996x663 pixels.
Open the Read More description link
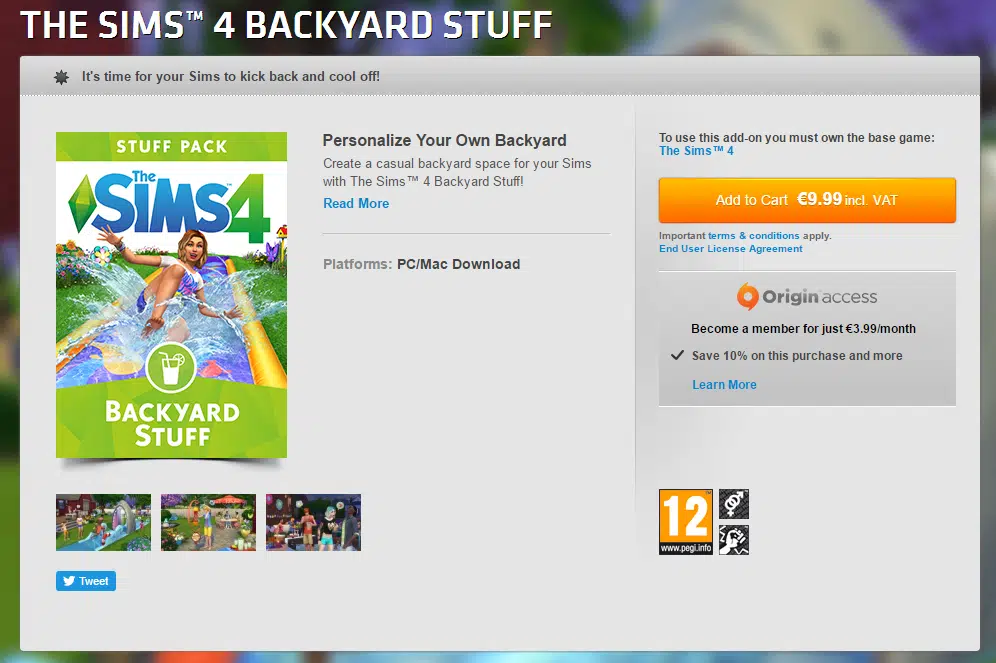coord(356,203)
